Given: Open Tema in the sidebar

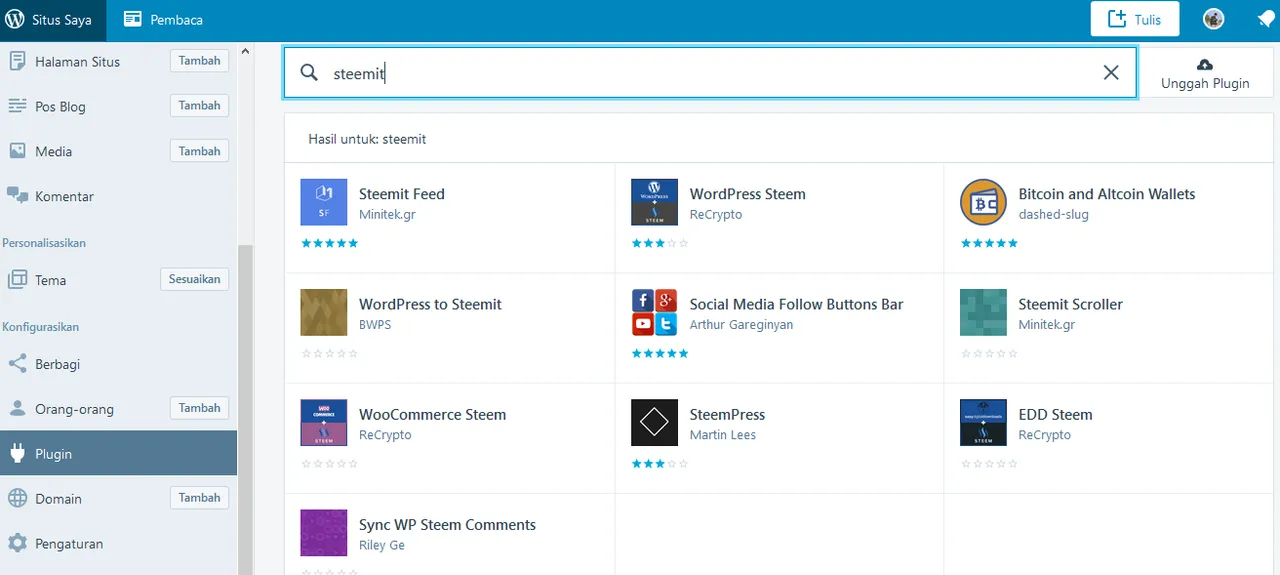Looking at the screenshot, I should point(50,280).
